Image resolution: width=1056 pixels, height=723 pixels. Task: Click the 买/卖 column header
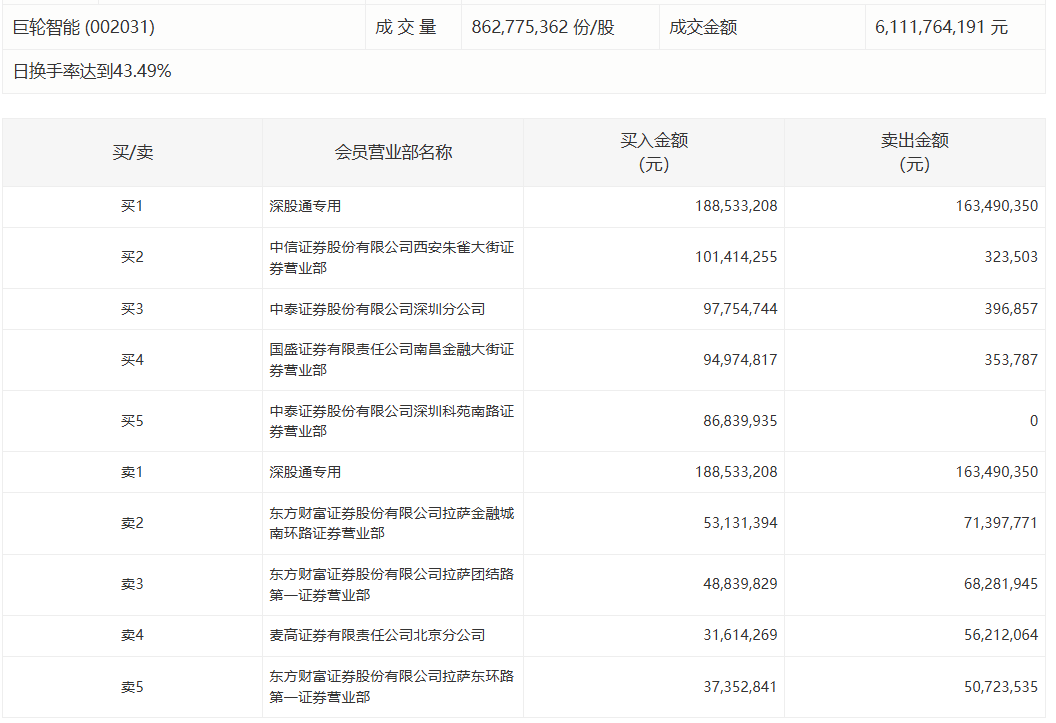(133, 152)
